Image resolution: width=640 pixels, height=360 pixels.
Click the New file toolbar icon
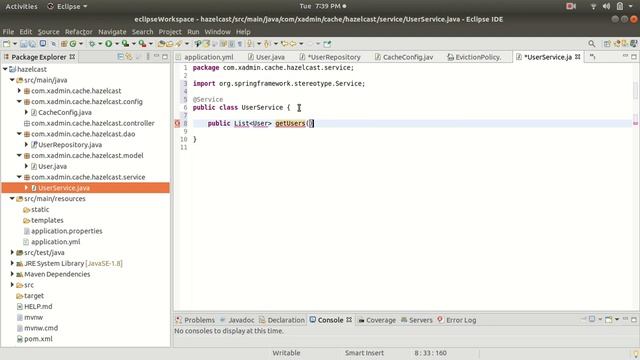pyautogui.click(x=7, y=44)
